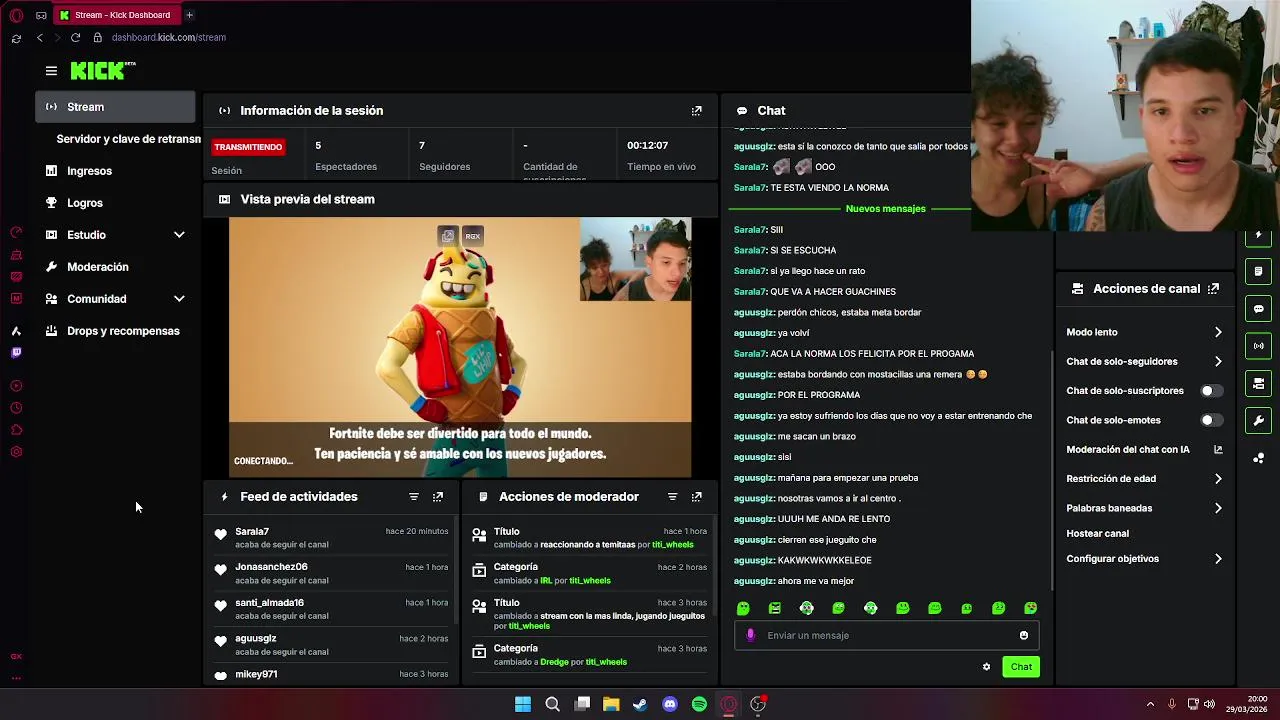This screenshot has height=720, width=1280.
Task: Click Sarala7 in the activity feed
Action: 252,532
